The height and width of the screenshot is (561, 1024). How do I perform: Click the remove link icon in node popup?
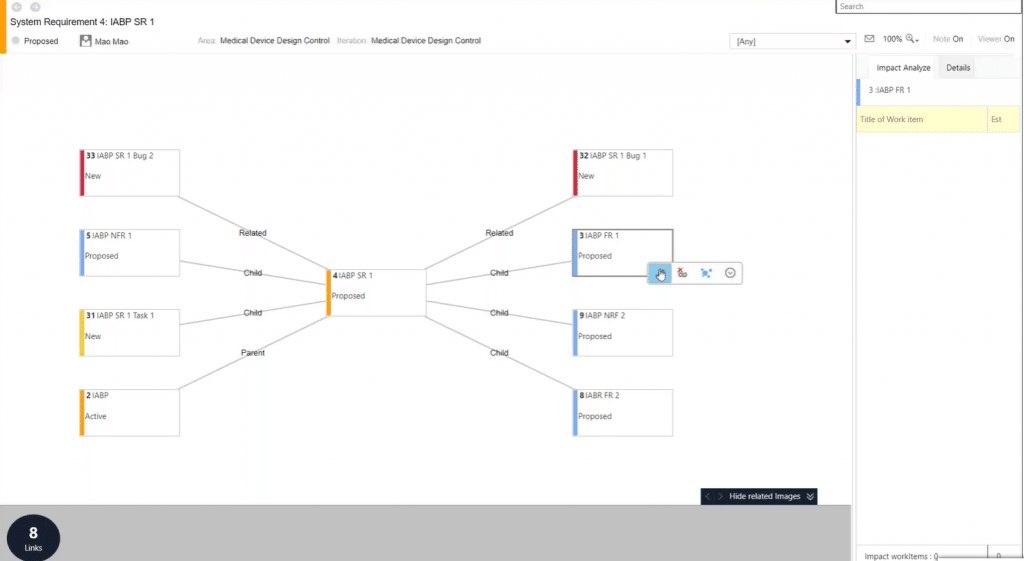tap(682, 273)
